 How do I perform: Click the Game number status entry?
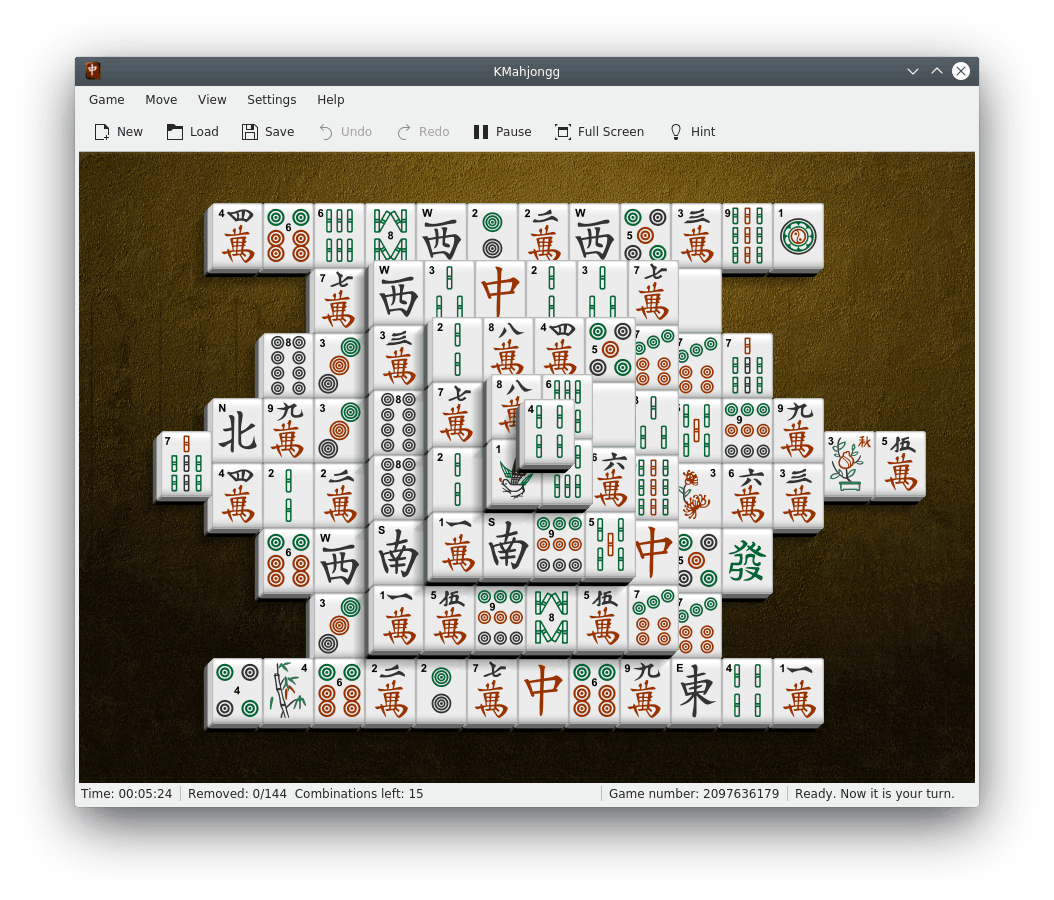click(x=694, y=794)
